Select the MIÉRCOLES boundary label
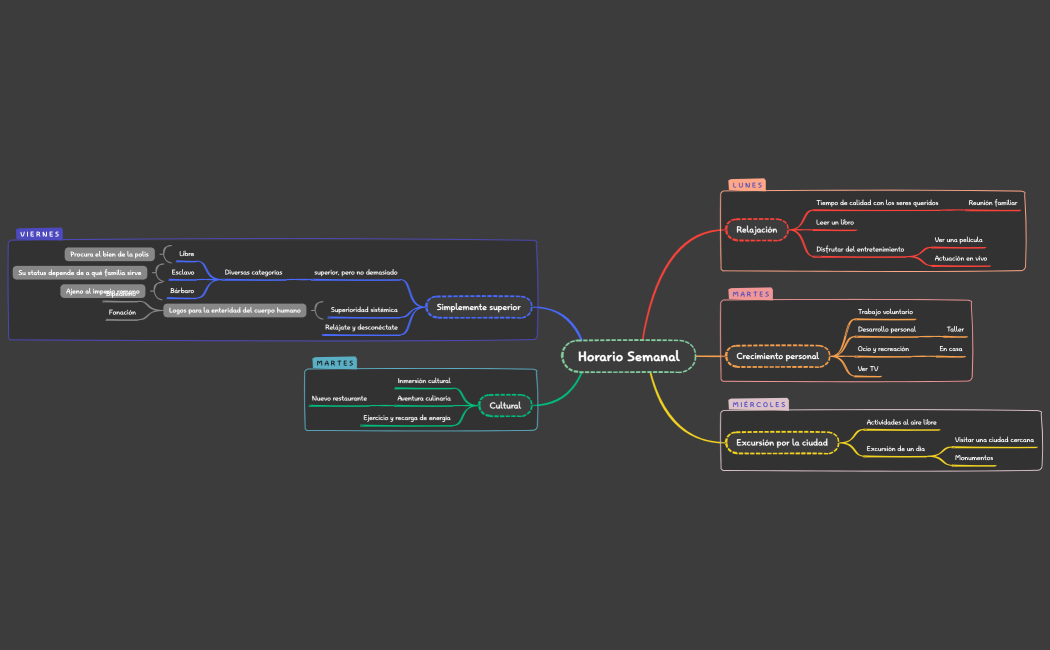 (759, 404)
